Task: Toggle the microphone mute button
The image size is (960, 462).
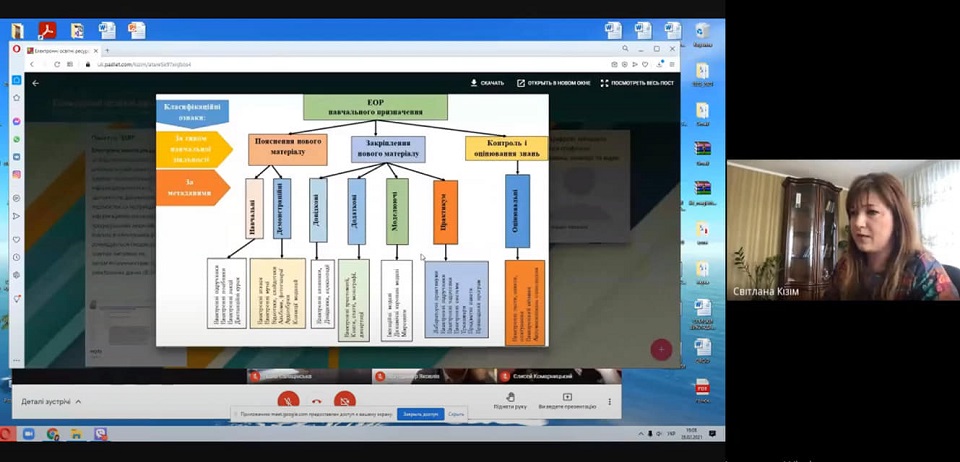Action: point(289,401)
